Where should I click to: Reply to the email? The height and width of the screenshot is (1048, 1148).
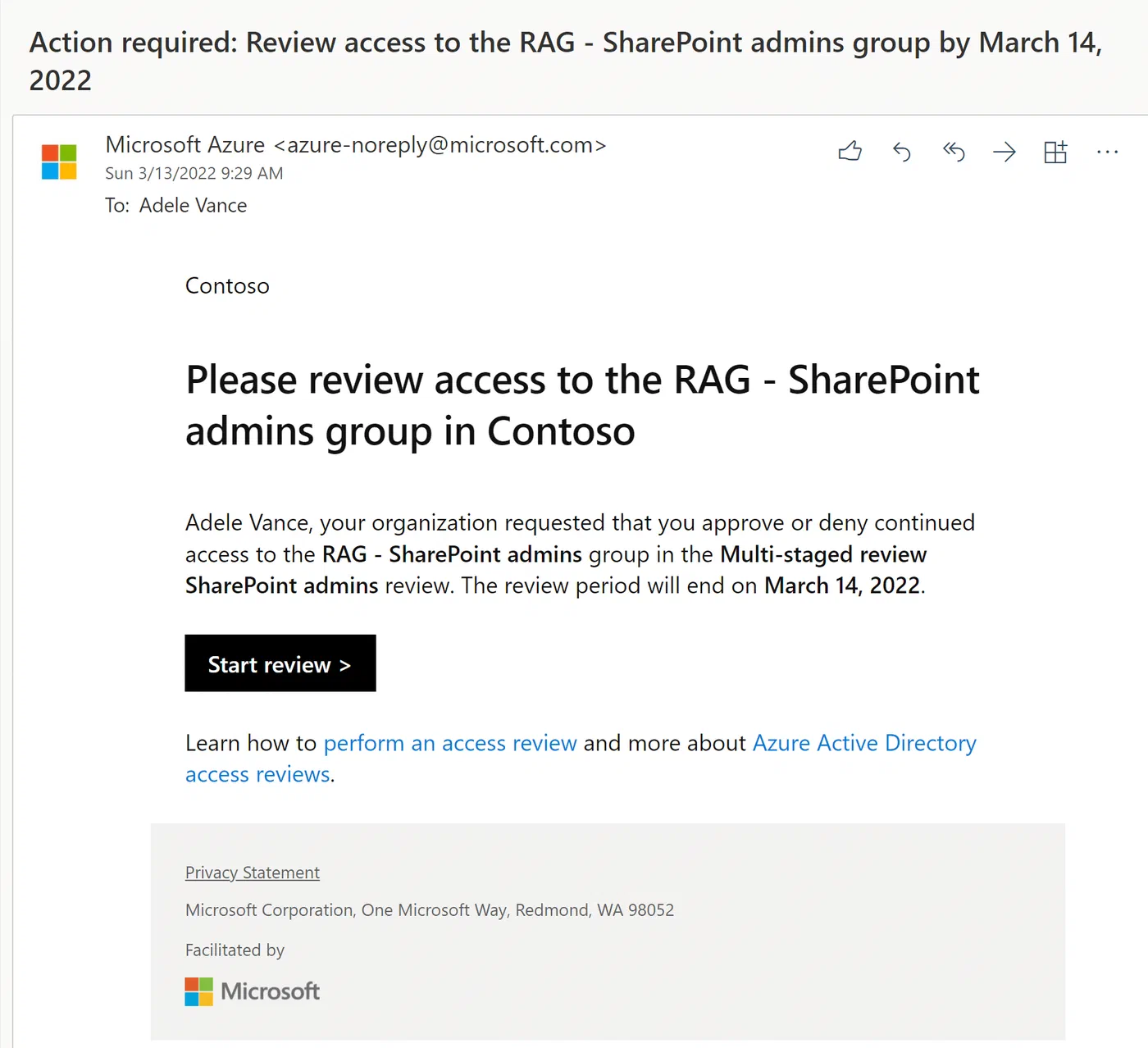coord(902,152)
